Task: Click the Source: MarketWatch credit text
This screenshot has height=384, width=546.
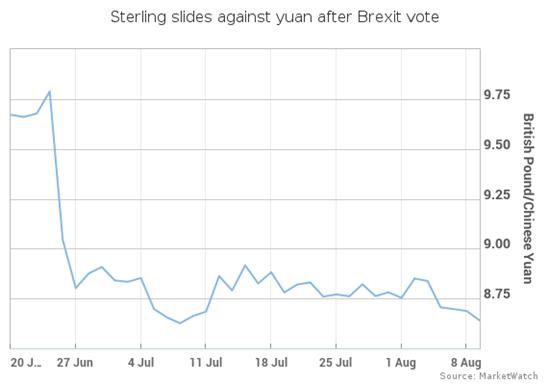Action: coord(489,376)
